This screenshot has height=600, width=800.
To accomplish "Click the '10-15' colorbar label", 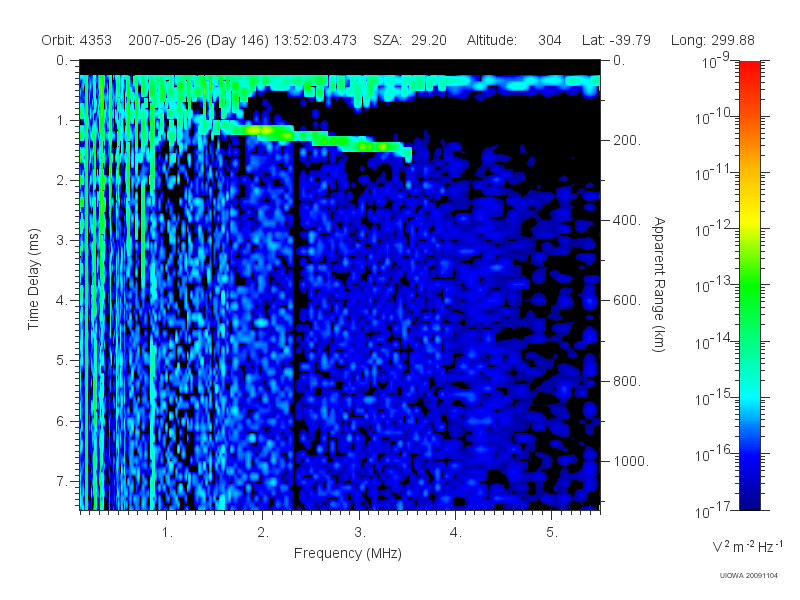I will tap(712, 398).
